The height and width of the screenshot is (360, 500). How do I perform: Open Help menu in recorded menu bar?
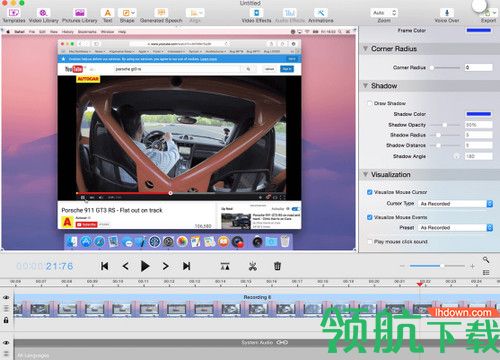(x=122, y=32)
